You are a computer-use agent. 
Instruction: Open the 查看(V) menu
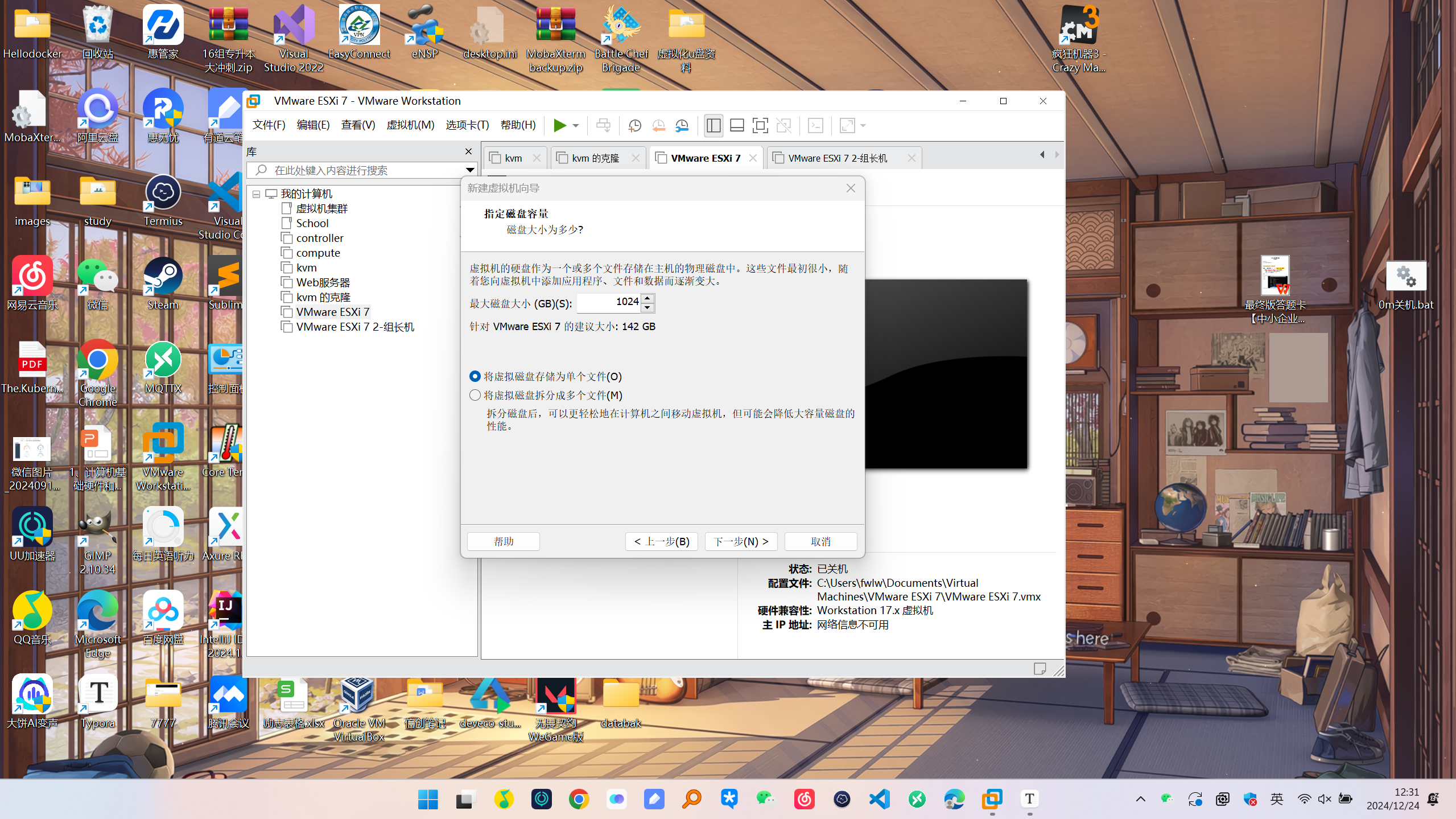point(358,125)
